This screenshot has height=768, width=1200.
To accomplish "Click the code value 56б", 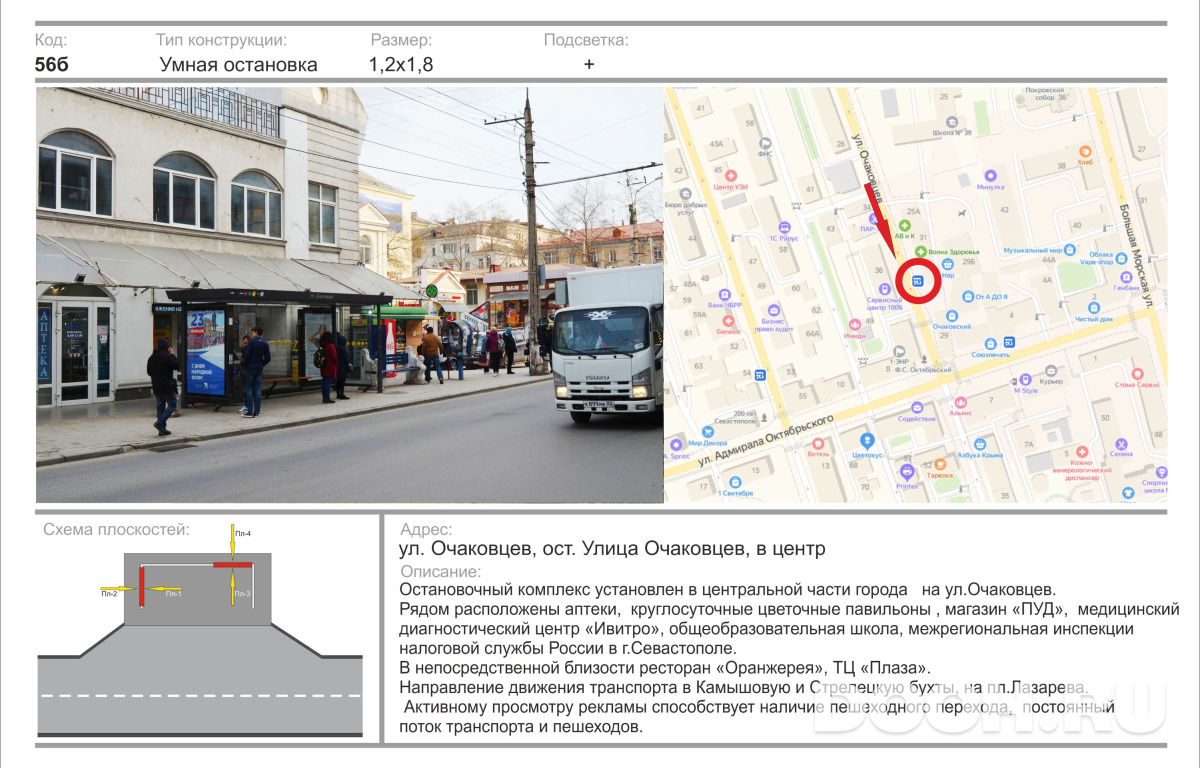I will tap(52, 65).
